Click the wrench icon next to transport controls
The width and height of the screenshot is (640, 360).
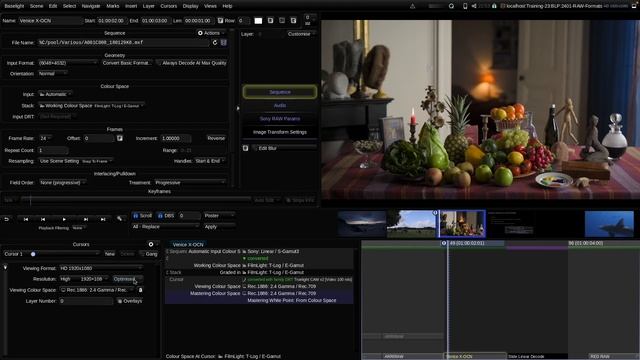(x=120, y=219)
